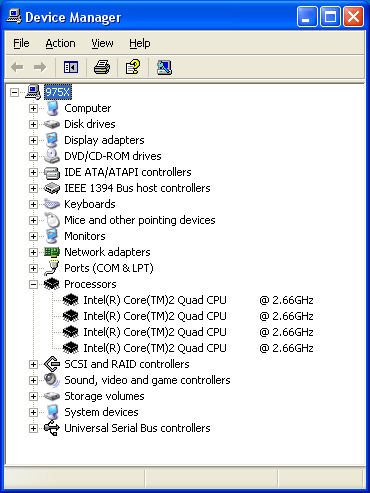Screen dimensions: 370x493
Task: Click the Mice and pointing devices icon
Action: pyautogui.click(x=52, y=220)
